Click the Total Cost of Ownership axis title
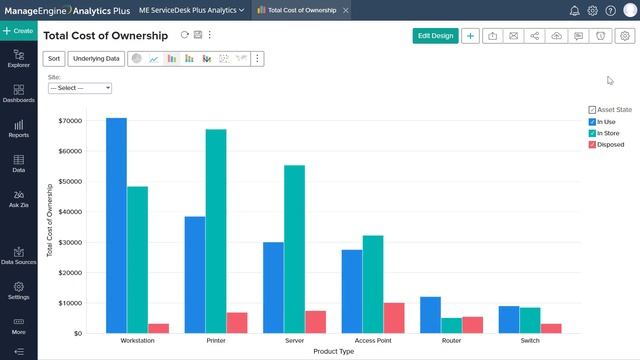This screenshot has height=360, width=640. tap(49, 220)
